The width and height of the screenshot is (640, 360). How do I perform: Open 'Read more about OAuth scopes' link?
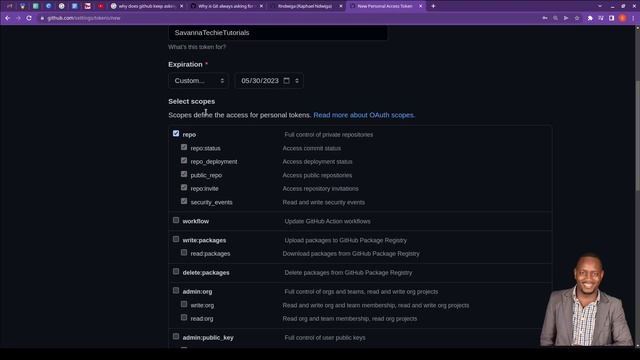click(x=364, y=115)
